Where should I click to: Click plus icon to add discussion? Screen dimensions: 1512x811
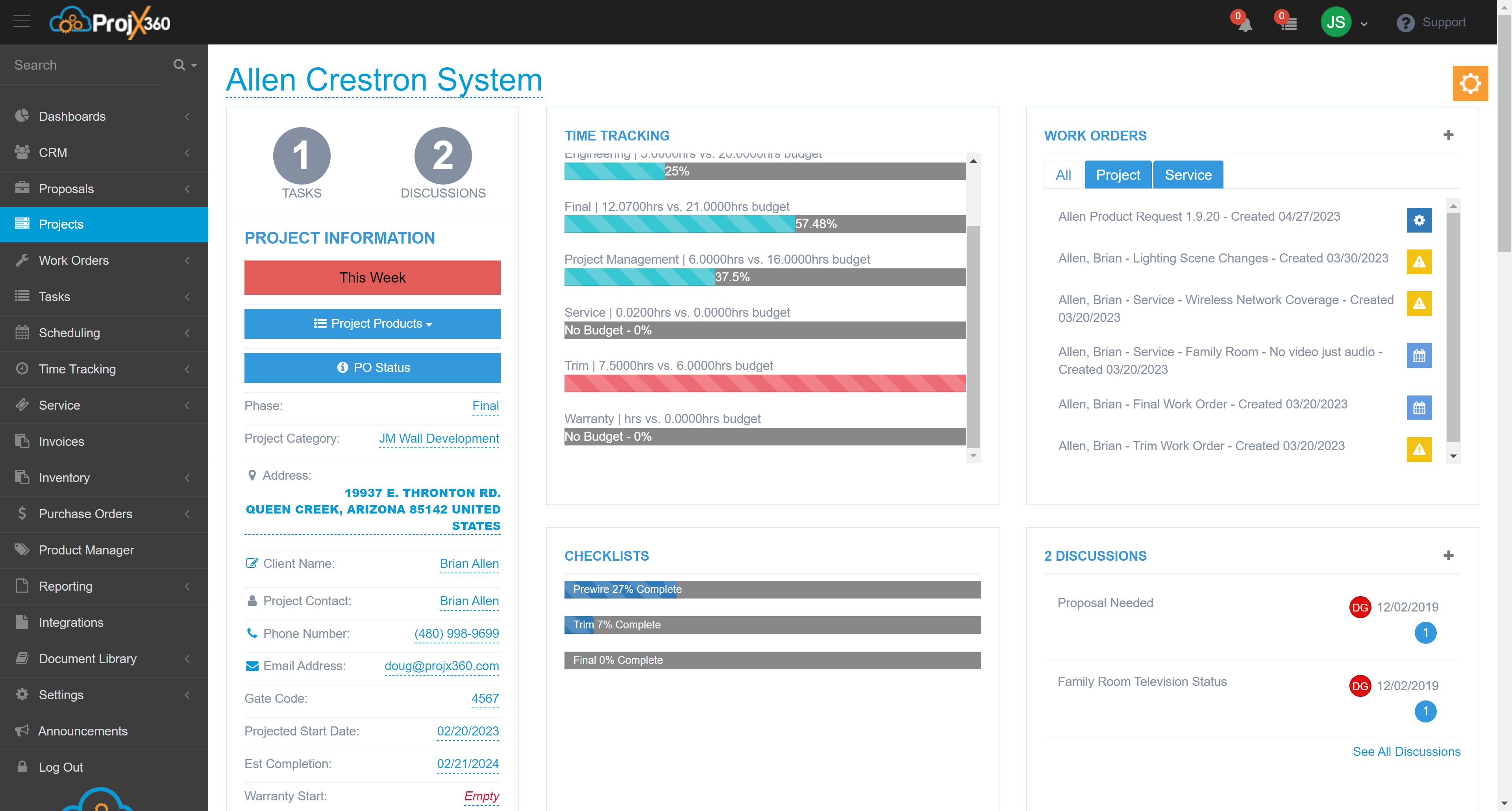click(1448, 555)
